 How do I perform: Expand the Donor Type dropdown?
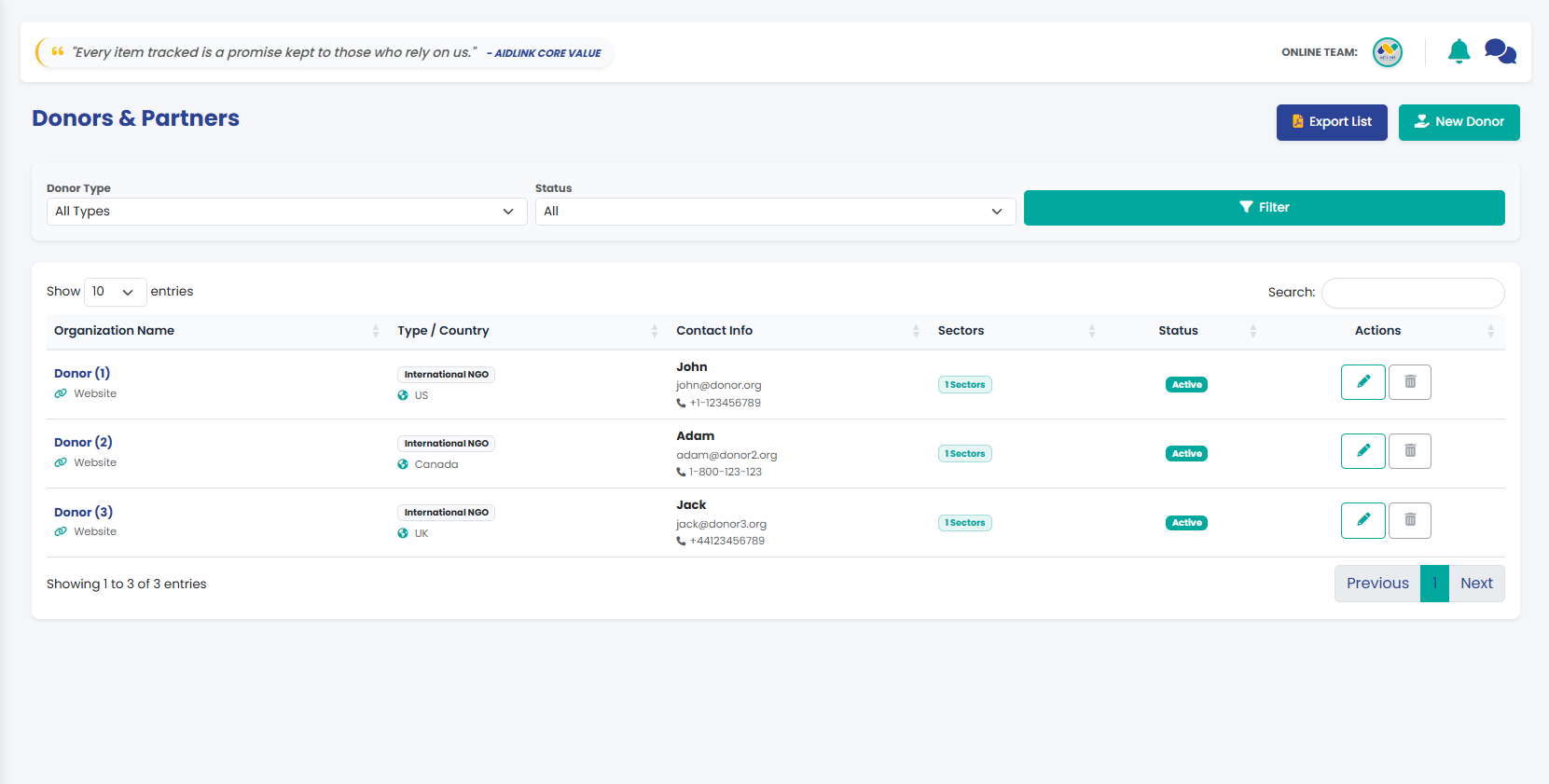point(286,212)
